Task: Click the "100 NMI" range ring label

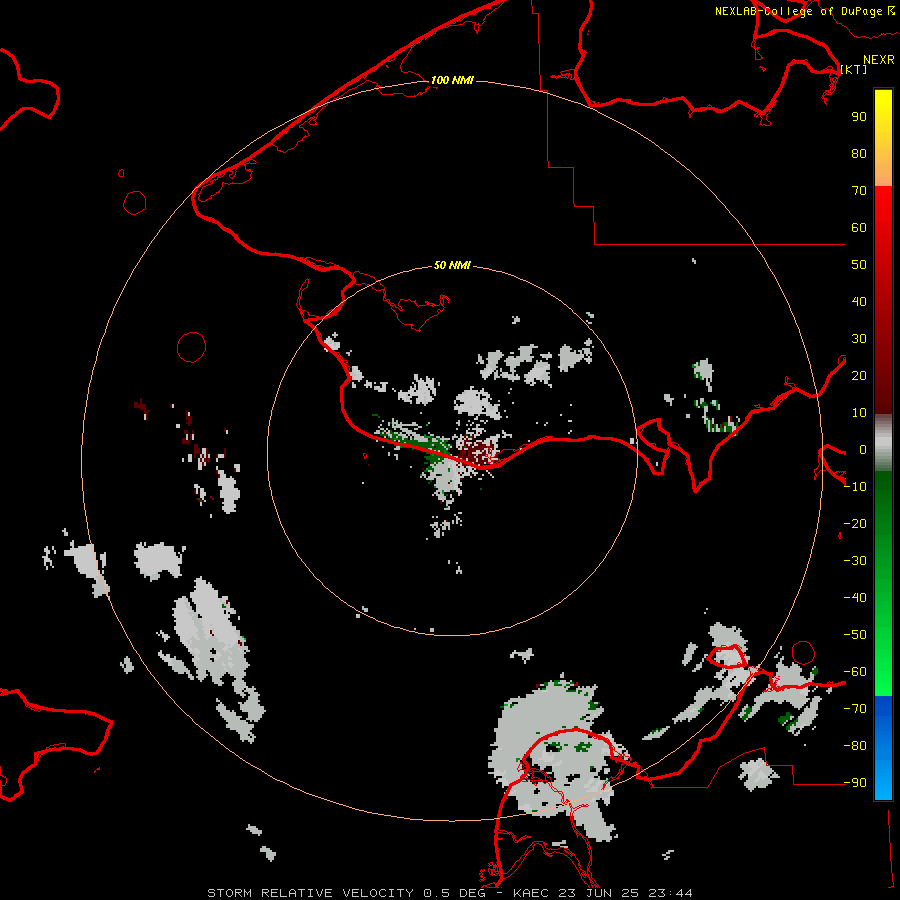Action: tap(452, 80)
